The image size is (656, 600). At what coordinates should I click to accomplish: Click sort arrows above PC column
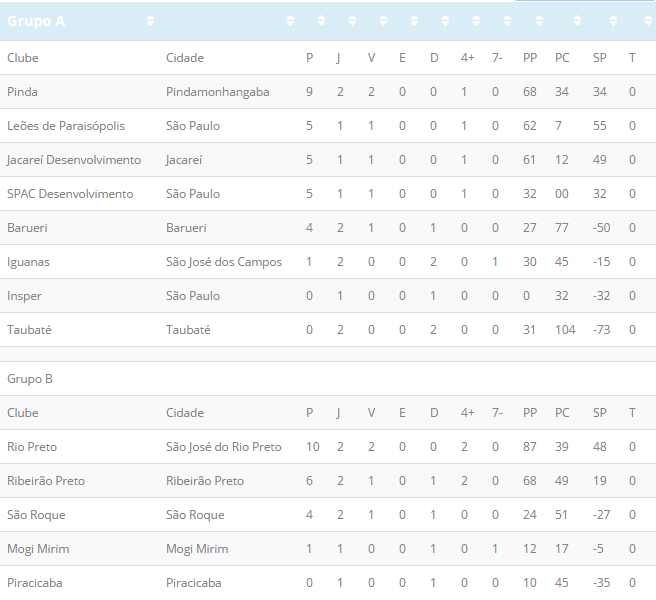click(577, 21)
